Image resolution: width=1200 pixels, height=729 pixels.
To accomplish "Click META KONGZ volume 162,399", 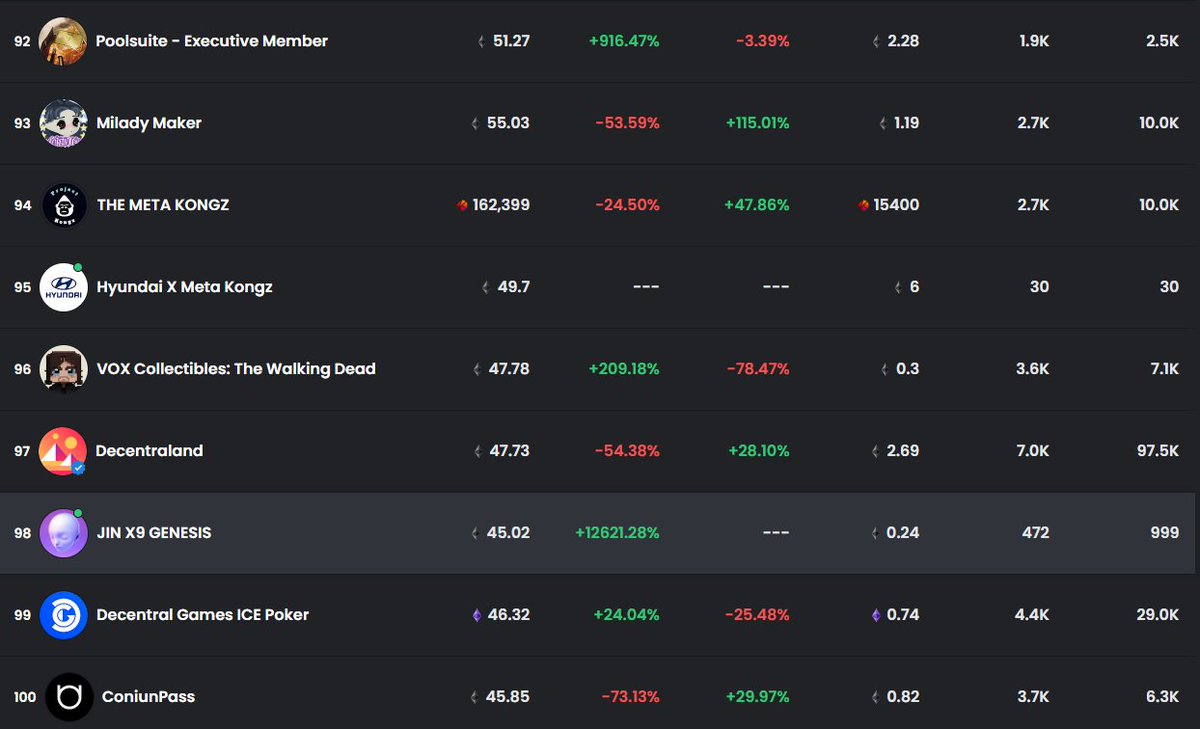I will pos(502,205).
